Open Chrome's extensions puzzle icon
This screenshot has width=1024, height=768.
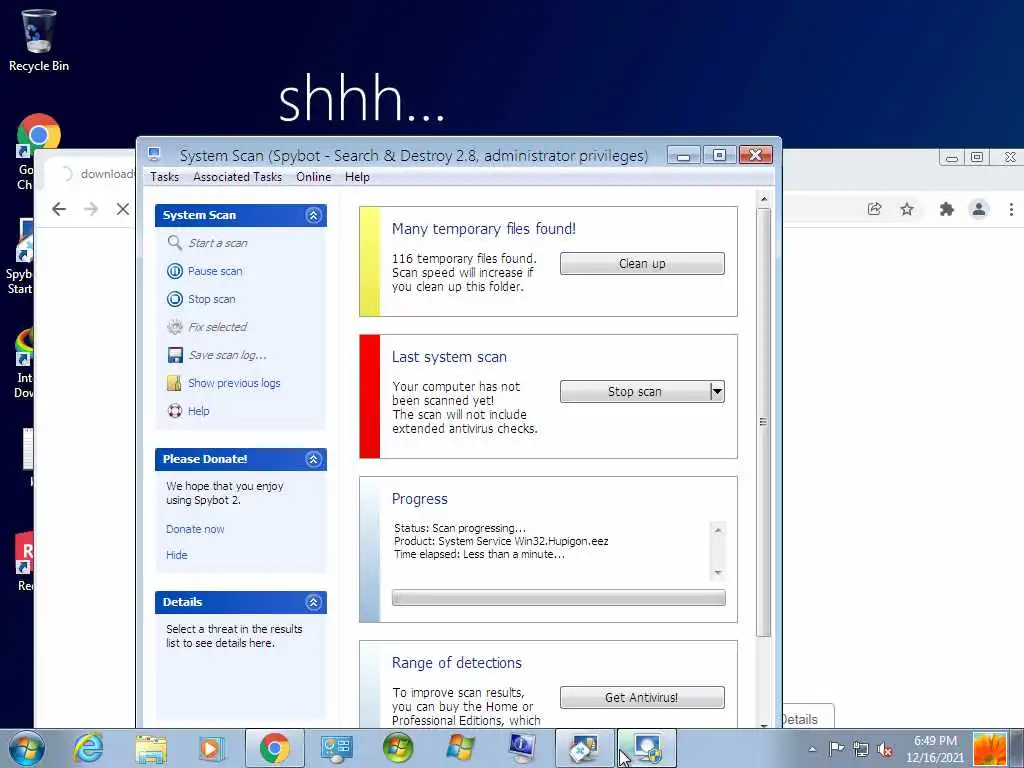coord(946,209)
